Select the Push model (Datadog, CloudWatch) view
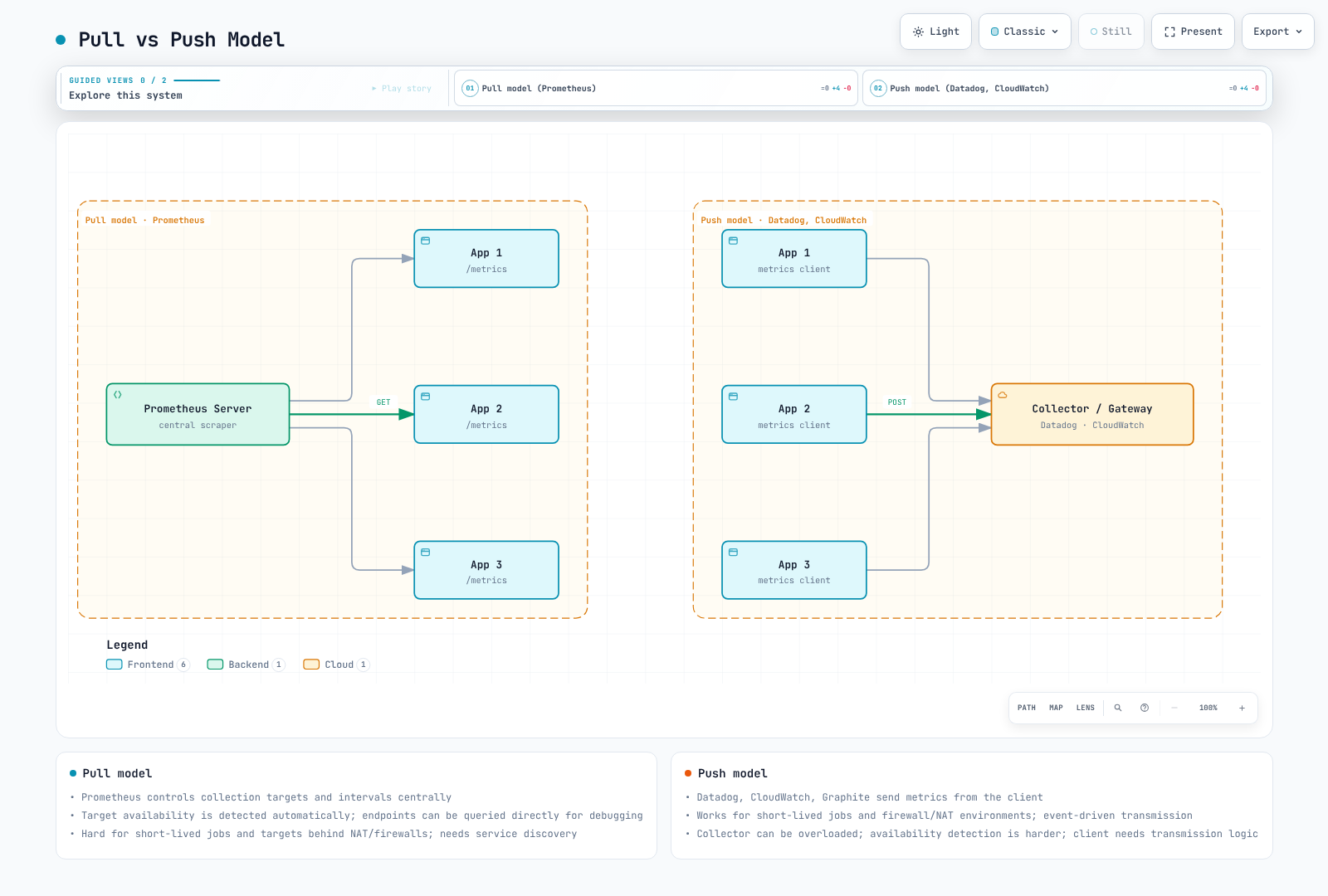 [1064, 88]
